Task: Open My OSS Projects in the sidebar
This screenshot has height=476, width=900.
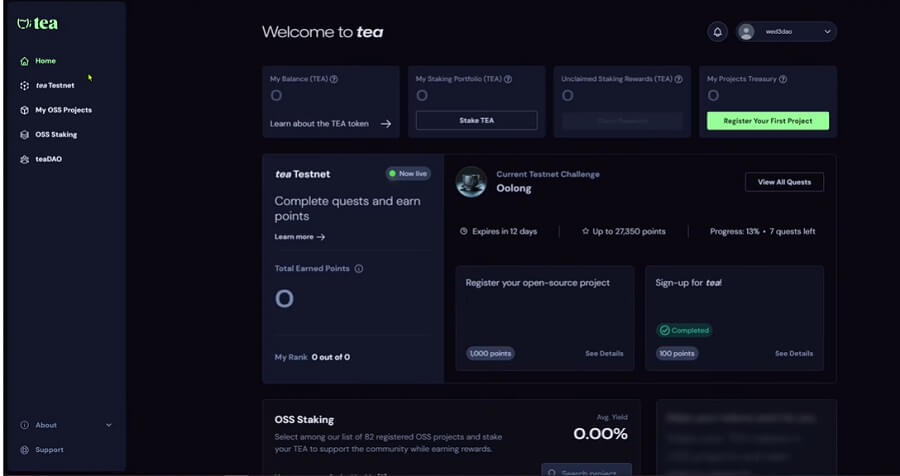Action: click(63, 110)
